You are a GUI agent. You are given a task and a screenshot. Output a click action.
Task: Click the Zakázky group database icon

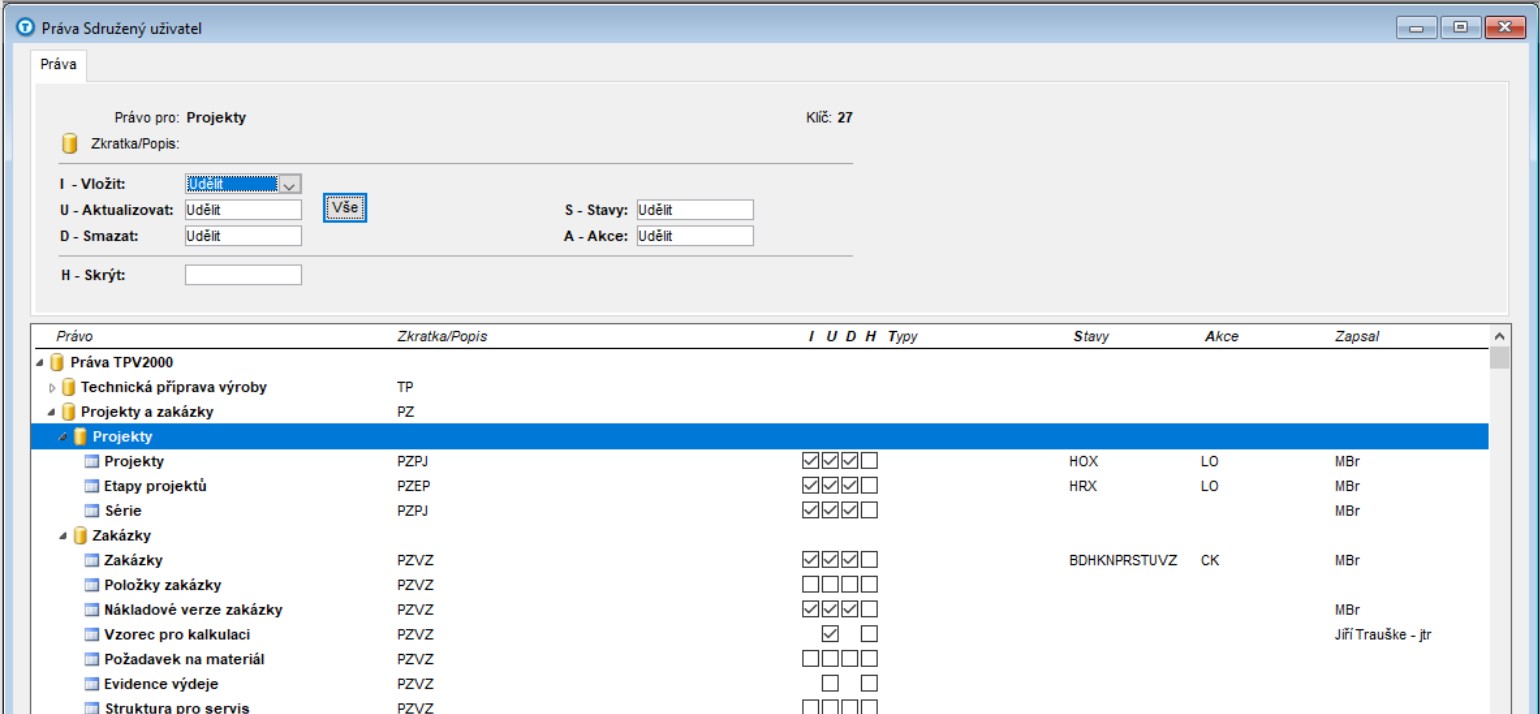pos(80,536)
